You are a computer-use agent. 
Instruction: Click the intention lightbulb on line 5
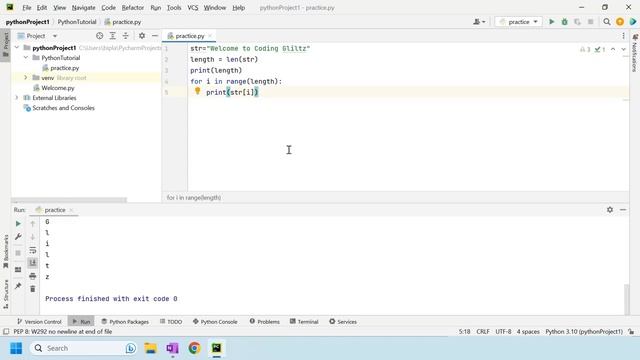click(198, 91)
